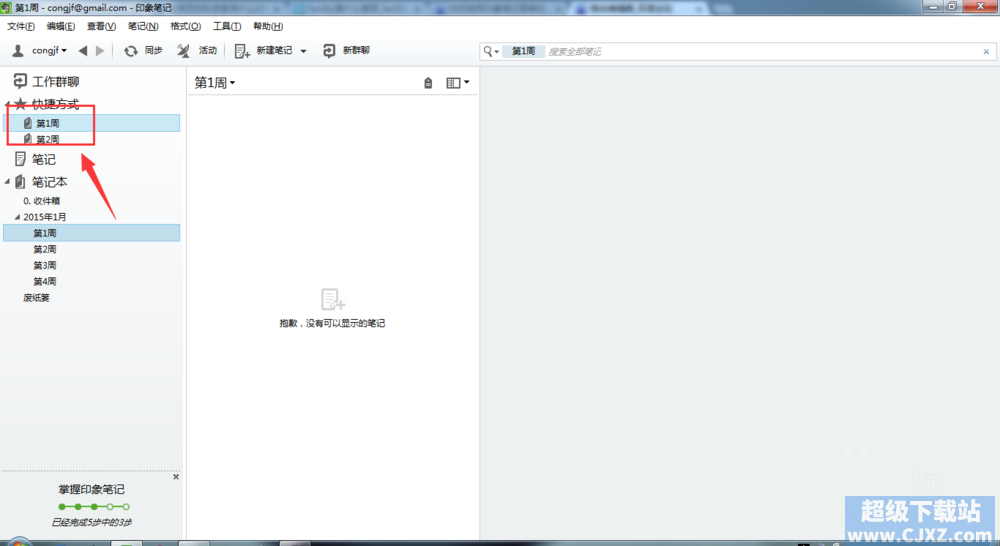Click the search magnifier dropdown
The width and height of the screenshot is (1000, 546).
coord(490,51)
